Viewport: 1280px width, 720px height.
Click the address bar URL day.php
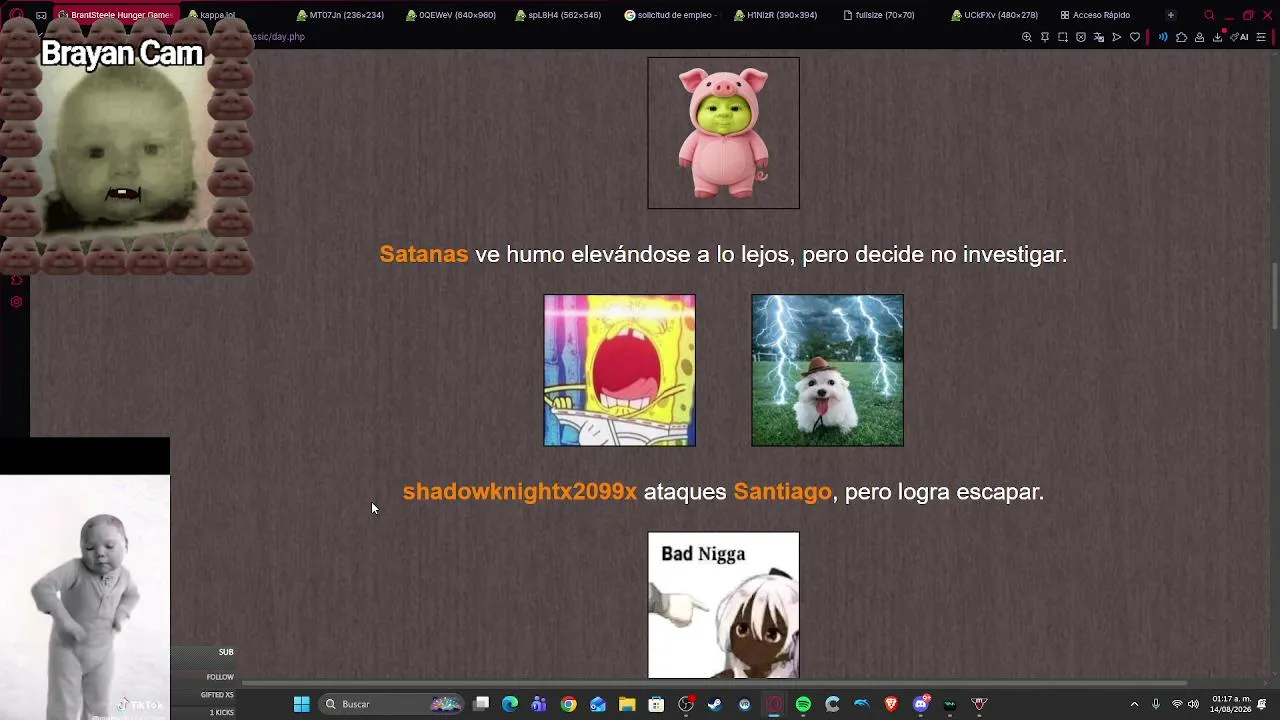pos(280,37)
